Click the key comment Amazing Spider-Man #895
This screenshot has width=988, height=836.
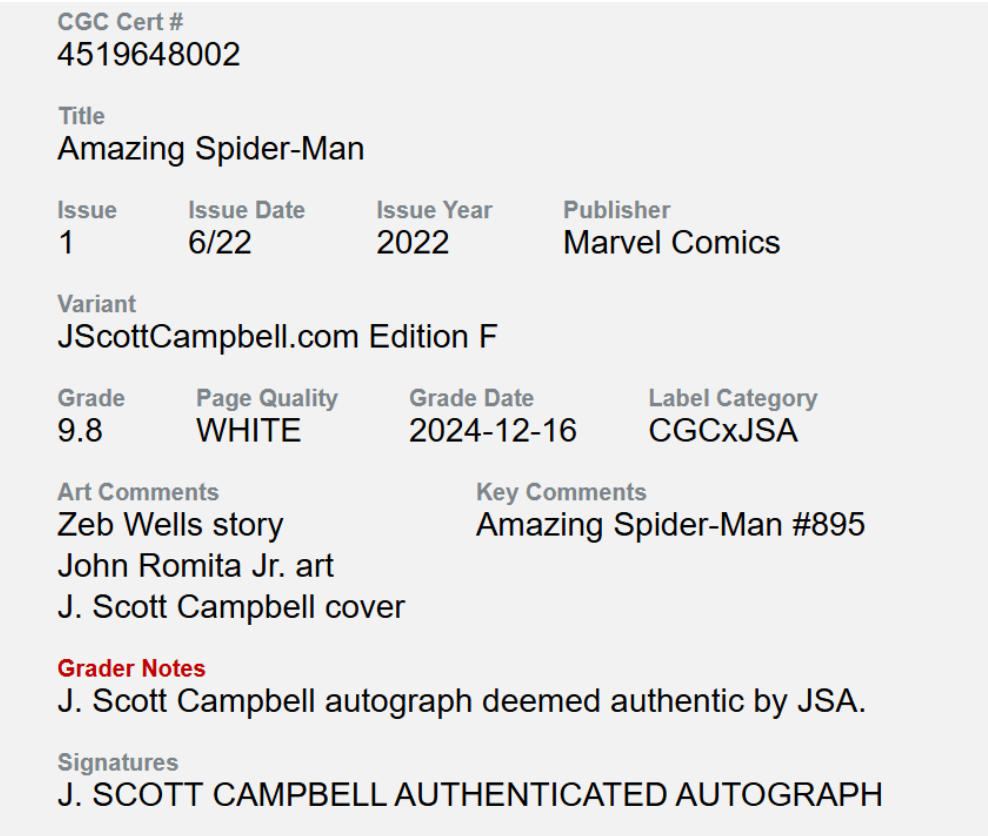coord(670,525)
